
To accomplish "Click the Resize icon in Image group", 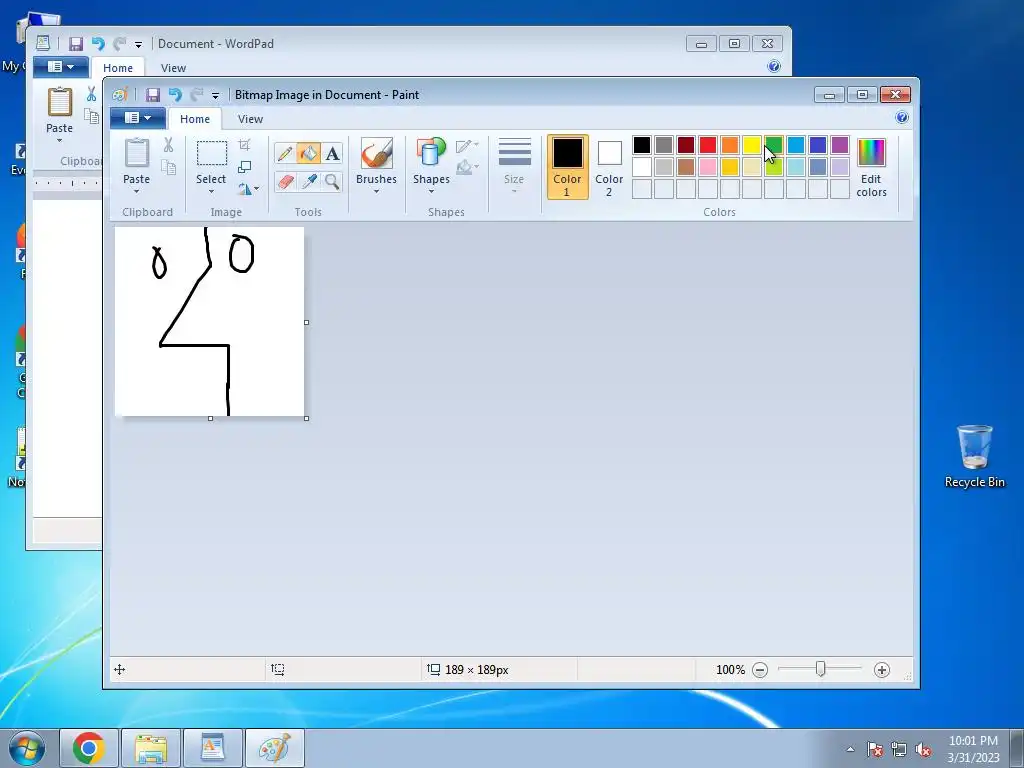I will [x=244, y=167].
